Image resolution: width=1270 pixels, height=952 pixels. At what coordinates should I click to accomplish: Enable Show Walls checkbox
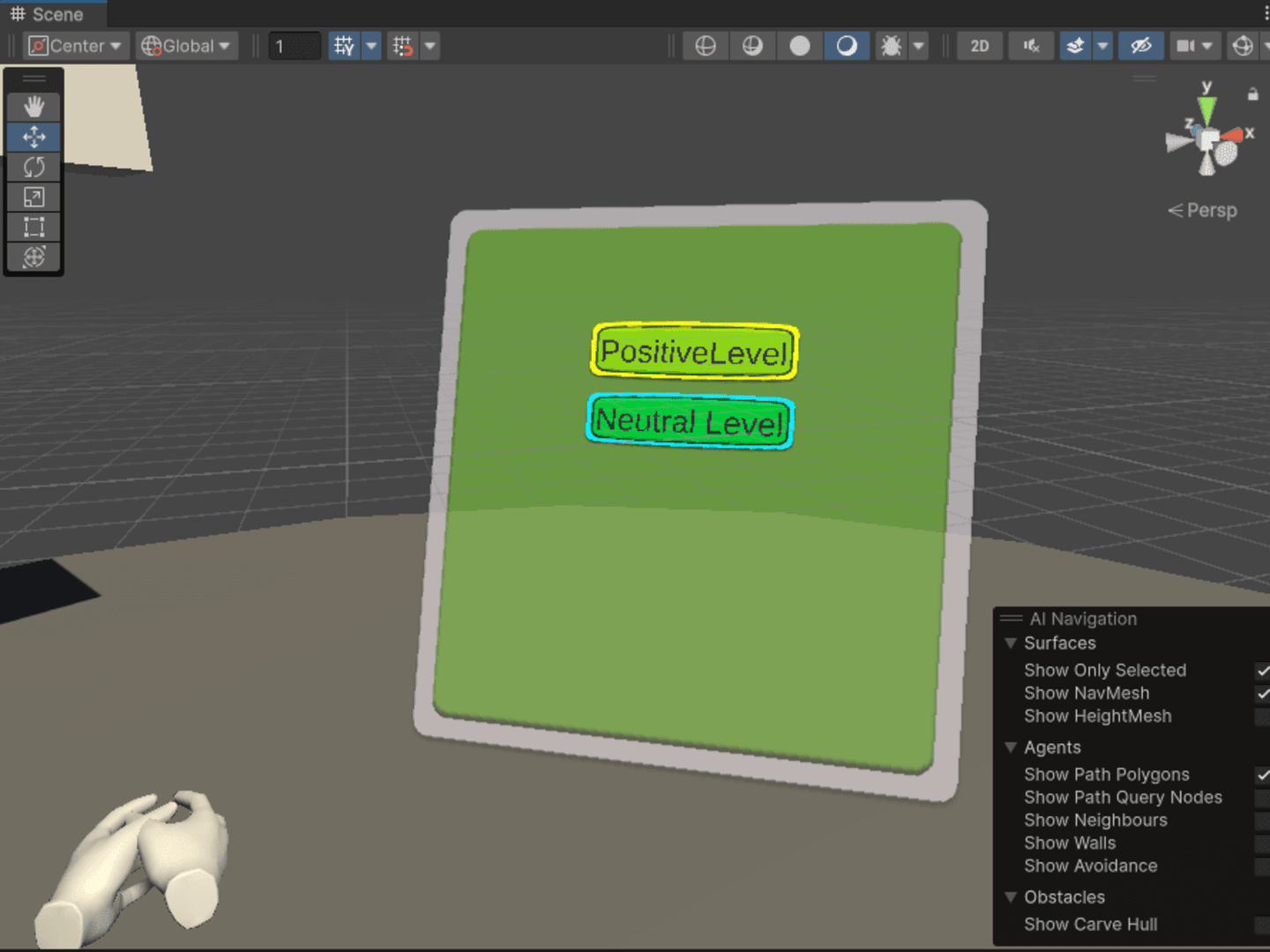click(1263, 844)
